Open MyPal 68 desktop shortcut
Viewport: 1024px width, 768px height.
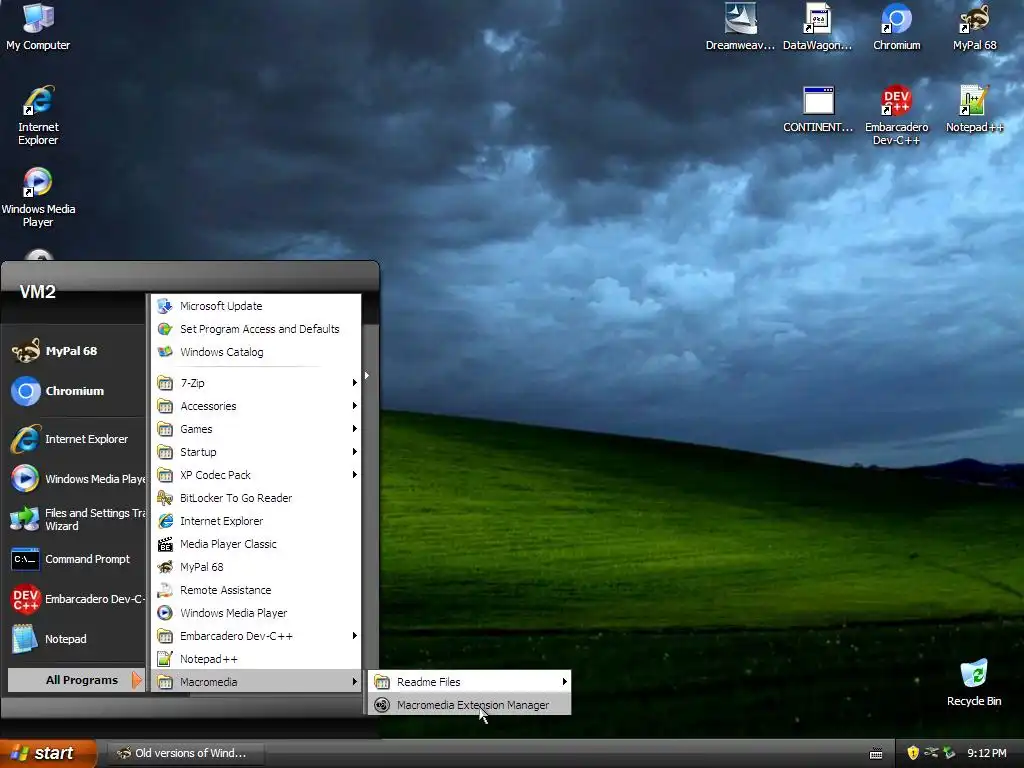(974, 27)
